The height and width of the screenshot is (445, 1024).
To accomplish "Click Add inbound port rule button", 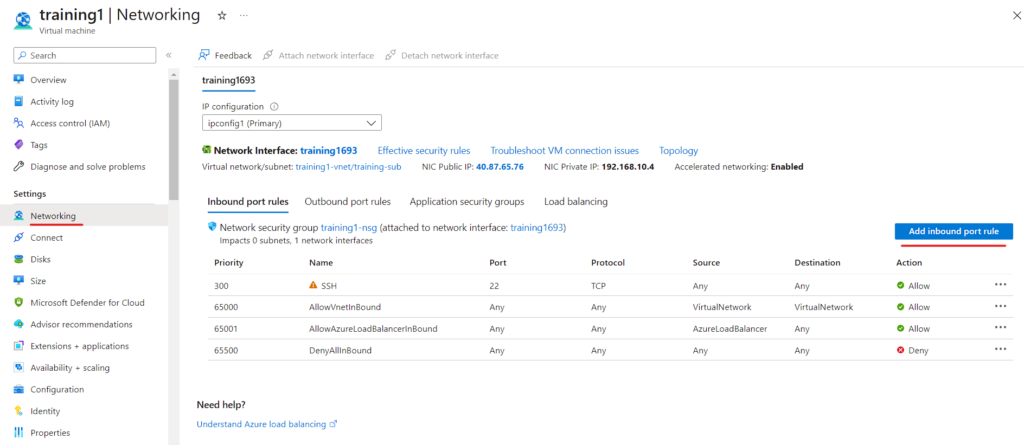I will 953,231.
